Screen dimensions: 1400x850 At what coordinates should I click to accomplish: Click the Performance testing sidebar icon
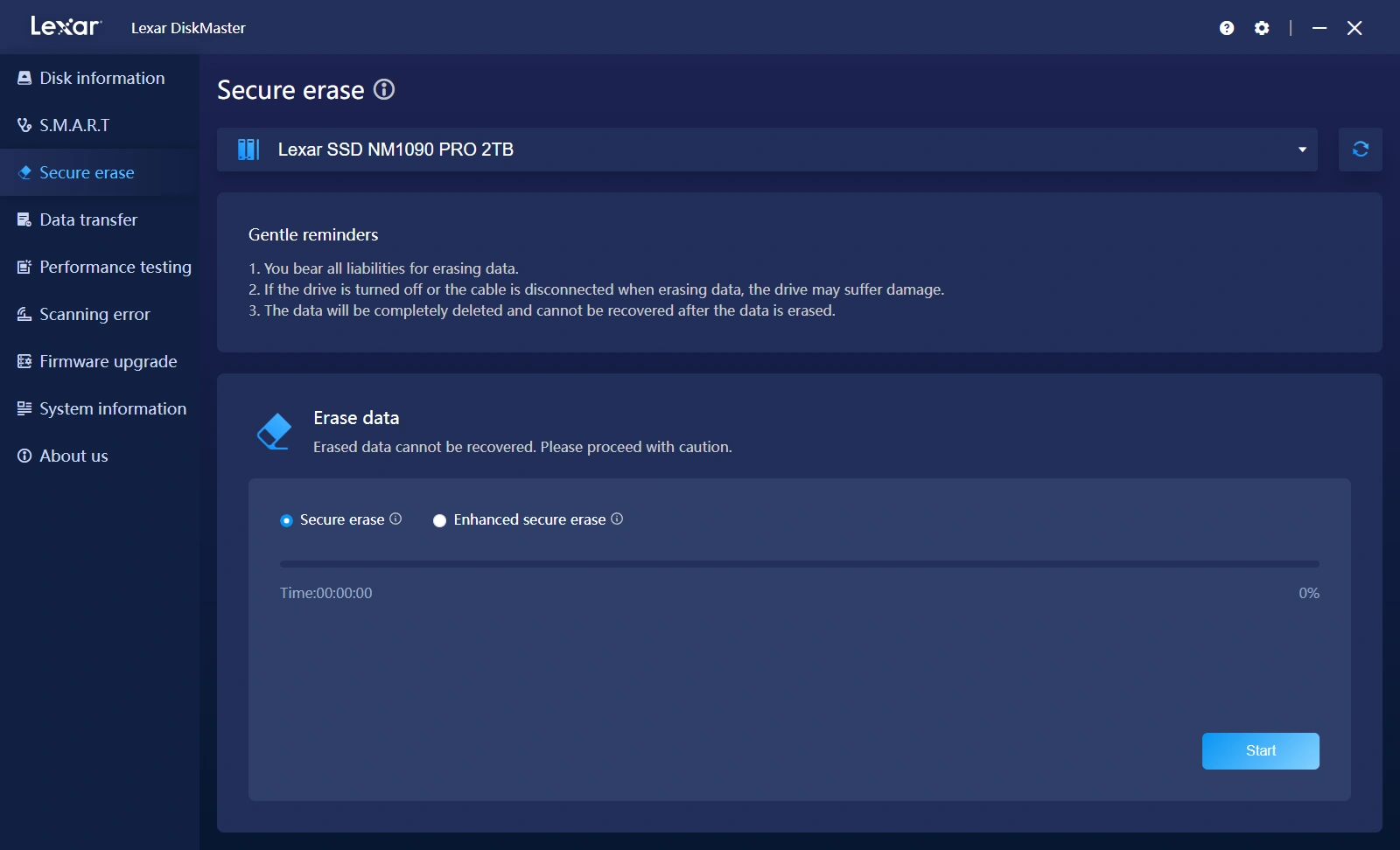pos(24,267)
